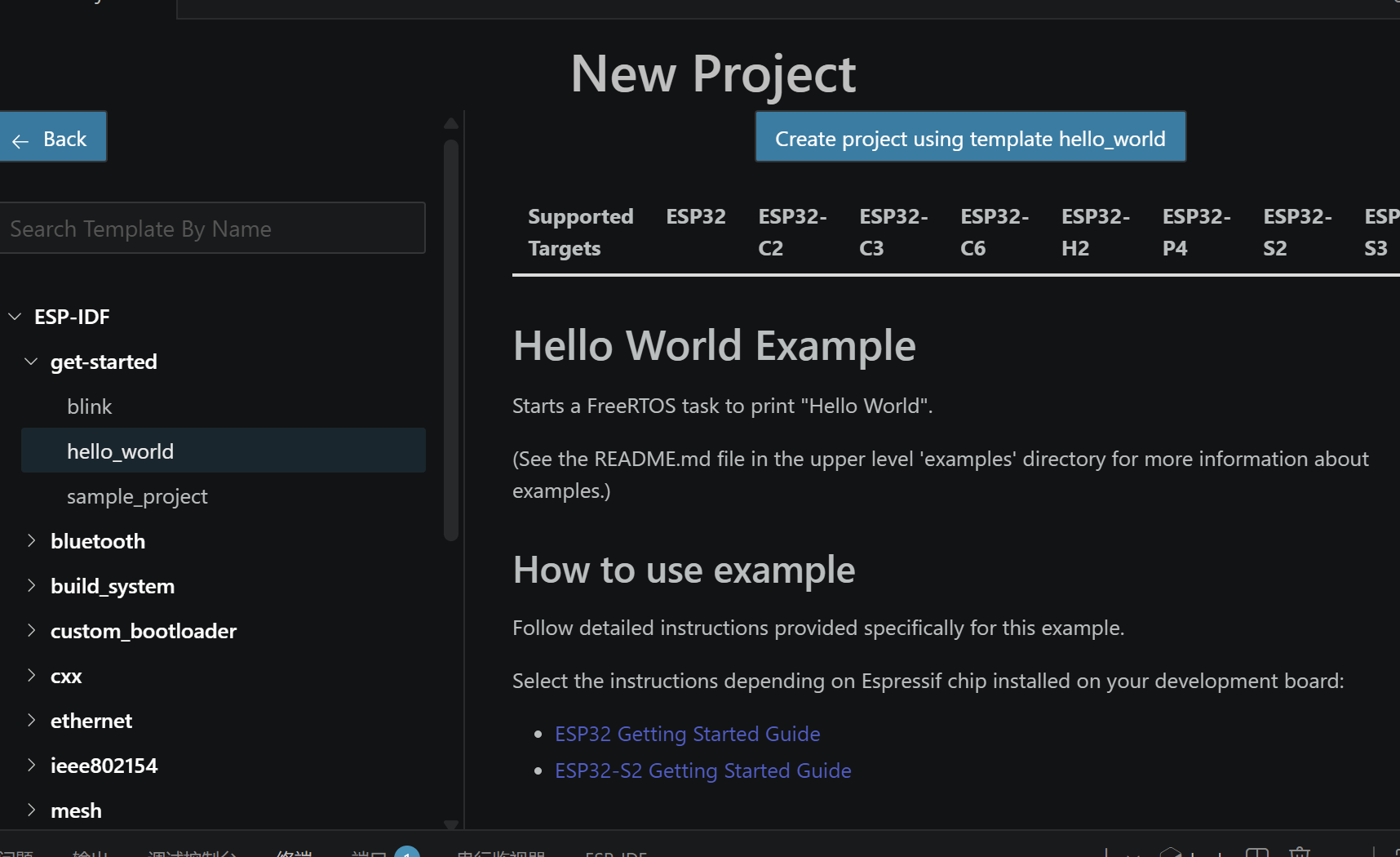The width and height of the screenshot is (1400, 857).
Task: Select the sample_project template
Action: pyautogui.click(x=137, y=496)
